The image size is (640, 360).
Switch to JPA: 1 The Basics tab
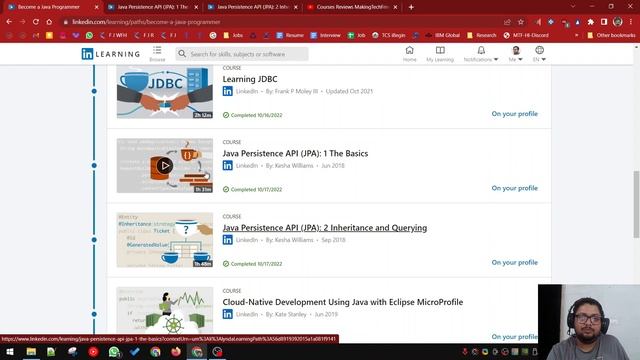(x=152, y=7)
